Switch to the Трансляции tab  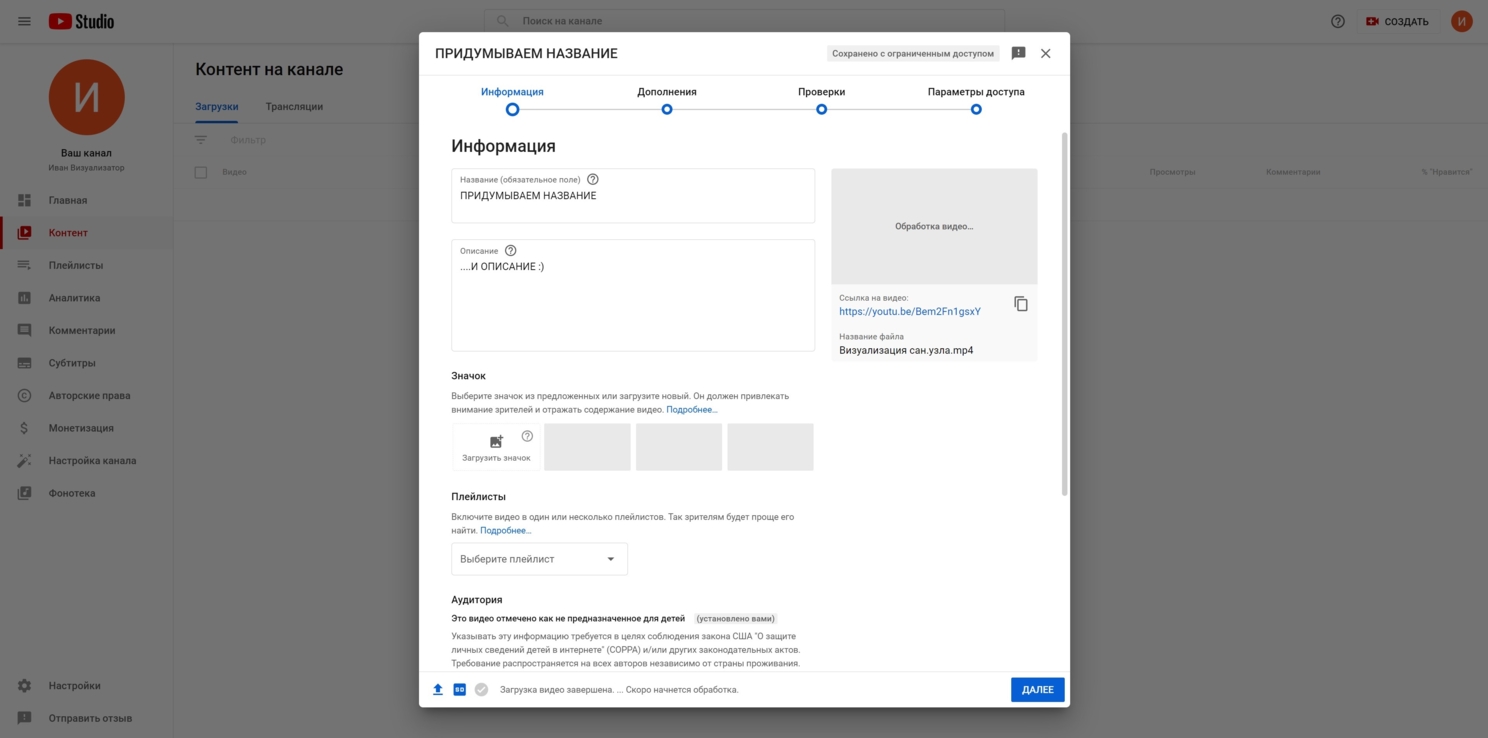pyautogui.click(x=294, y=106)
